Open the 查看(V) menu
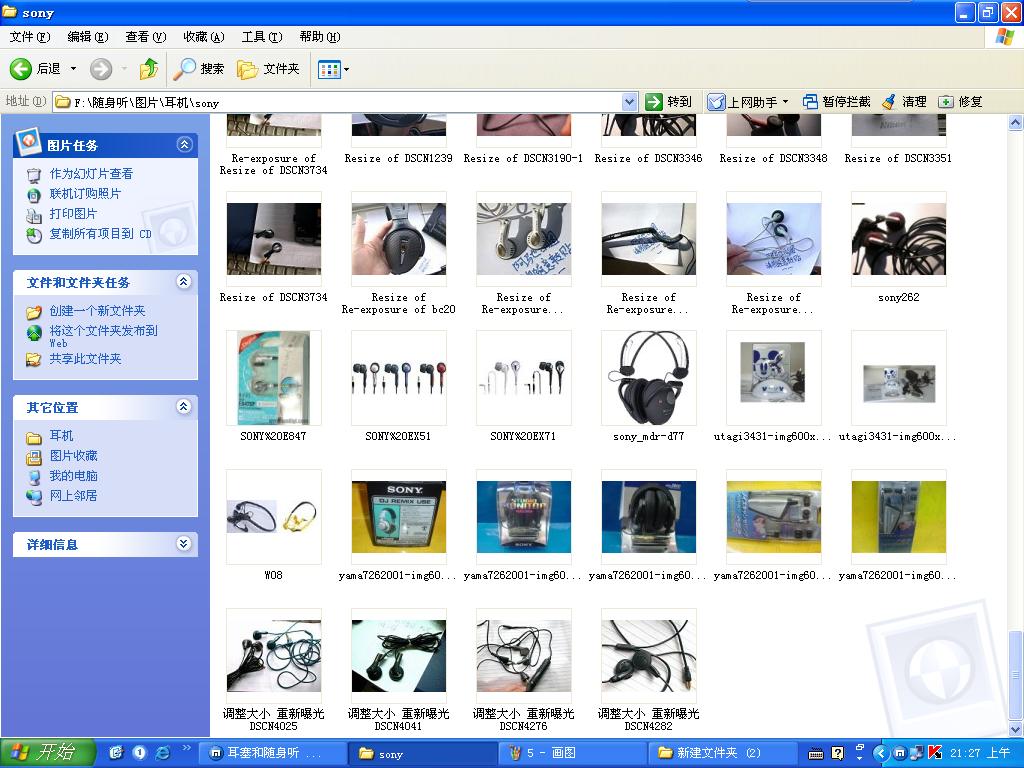 146,37
